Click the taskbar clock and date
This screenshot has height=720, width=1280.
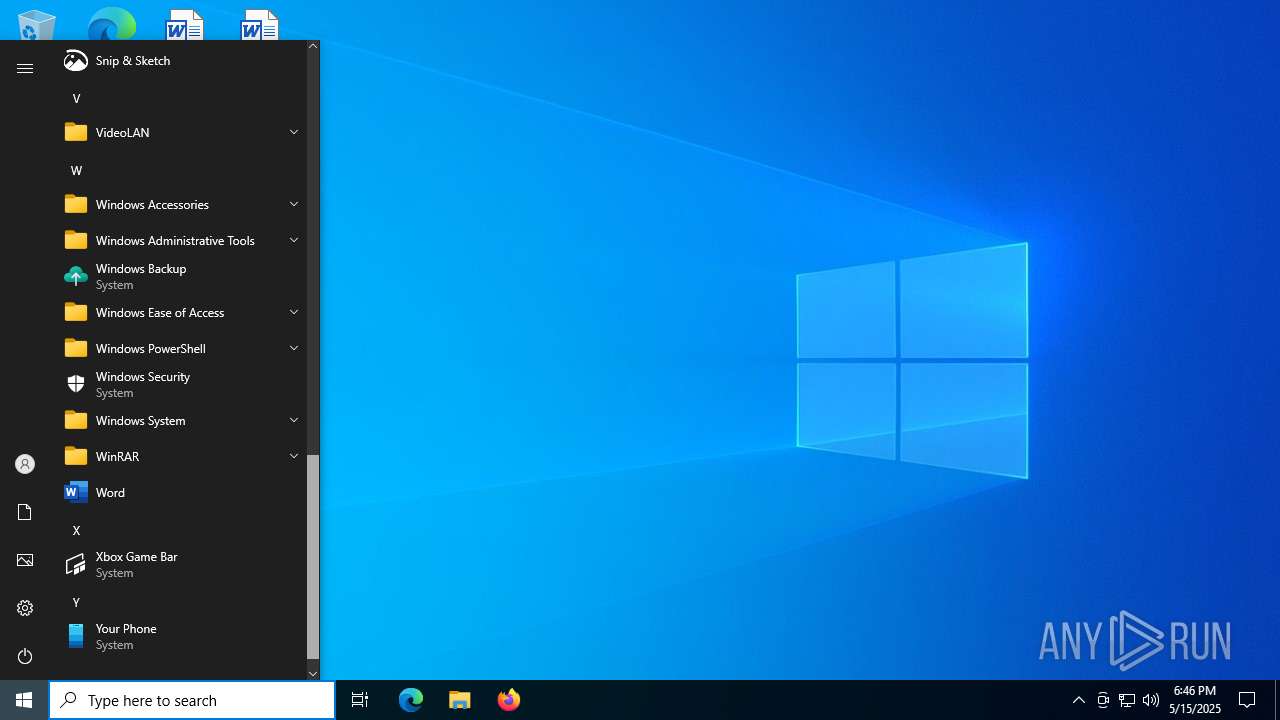point(1195,700)
